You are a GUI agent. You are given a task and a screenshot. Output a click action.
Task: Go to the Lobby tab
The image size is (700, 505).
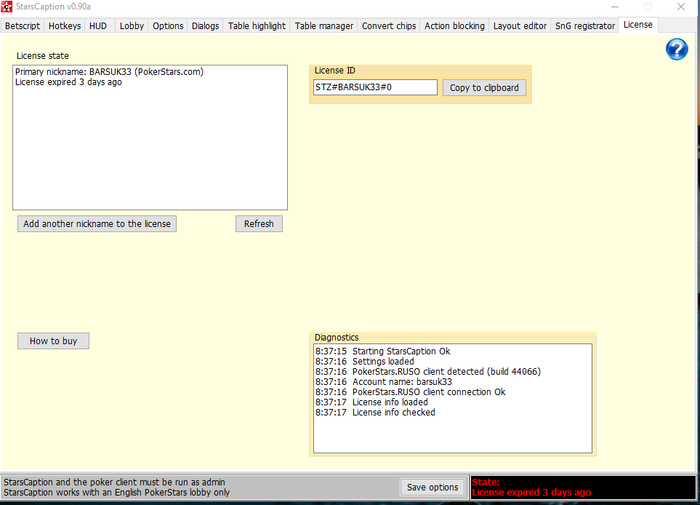pos(132,26)
